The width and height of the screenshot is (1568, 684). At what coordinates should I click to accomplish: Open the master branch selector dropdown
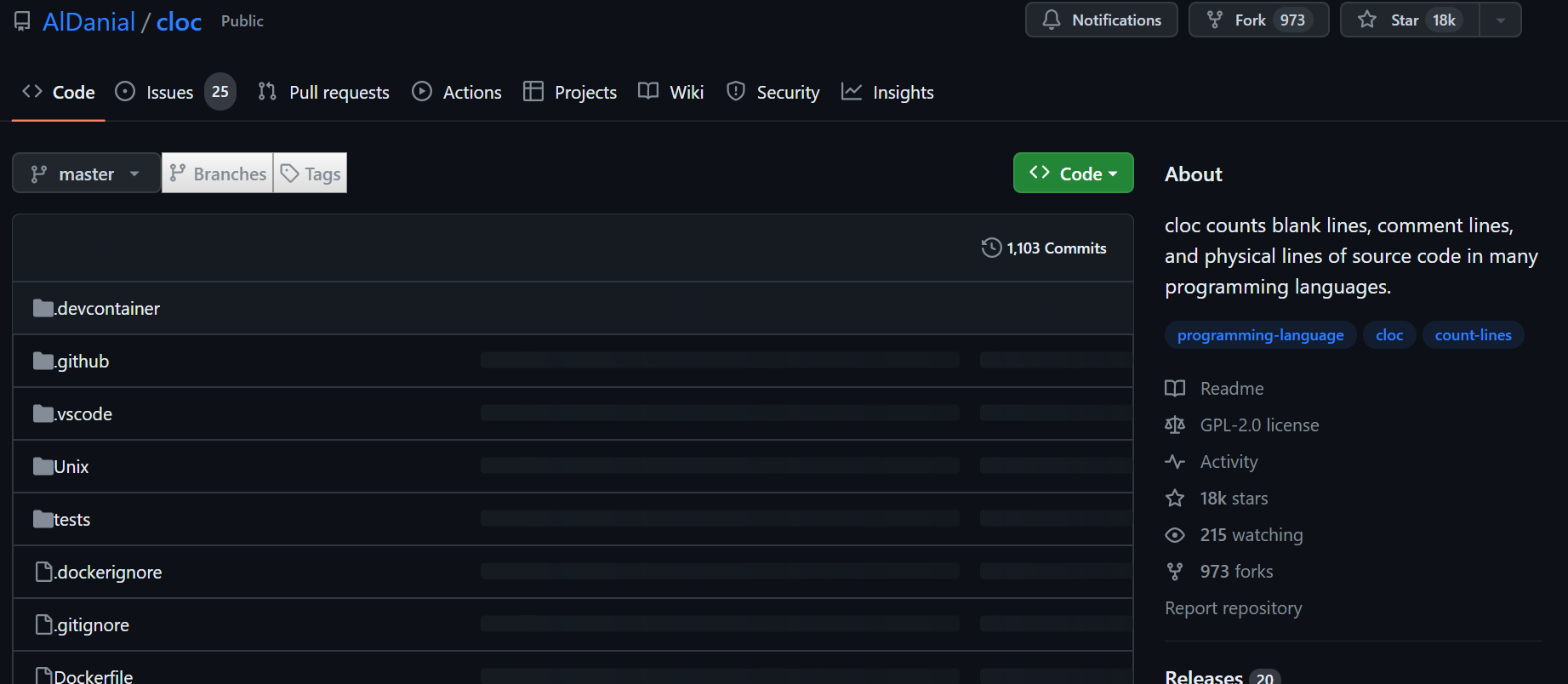(86, 174)
